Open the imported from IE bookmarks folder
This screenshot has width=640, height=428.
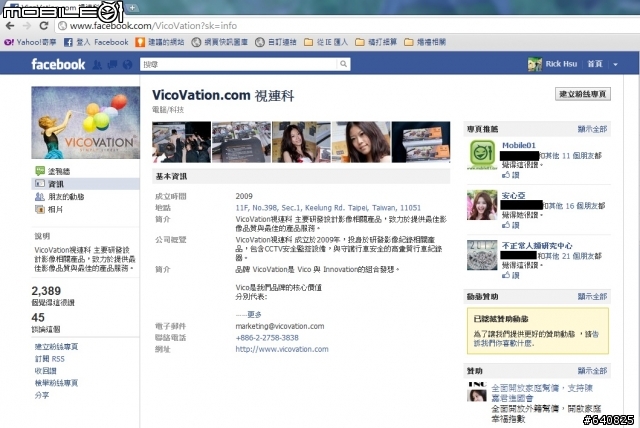point(326,42)
